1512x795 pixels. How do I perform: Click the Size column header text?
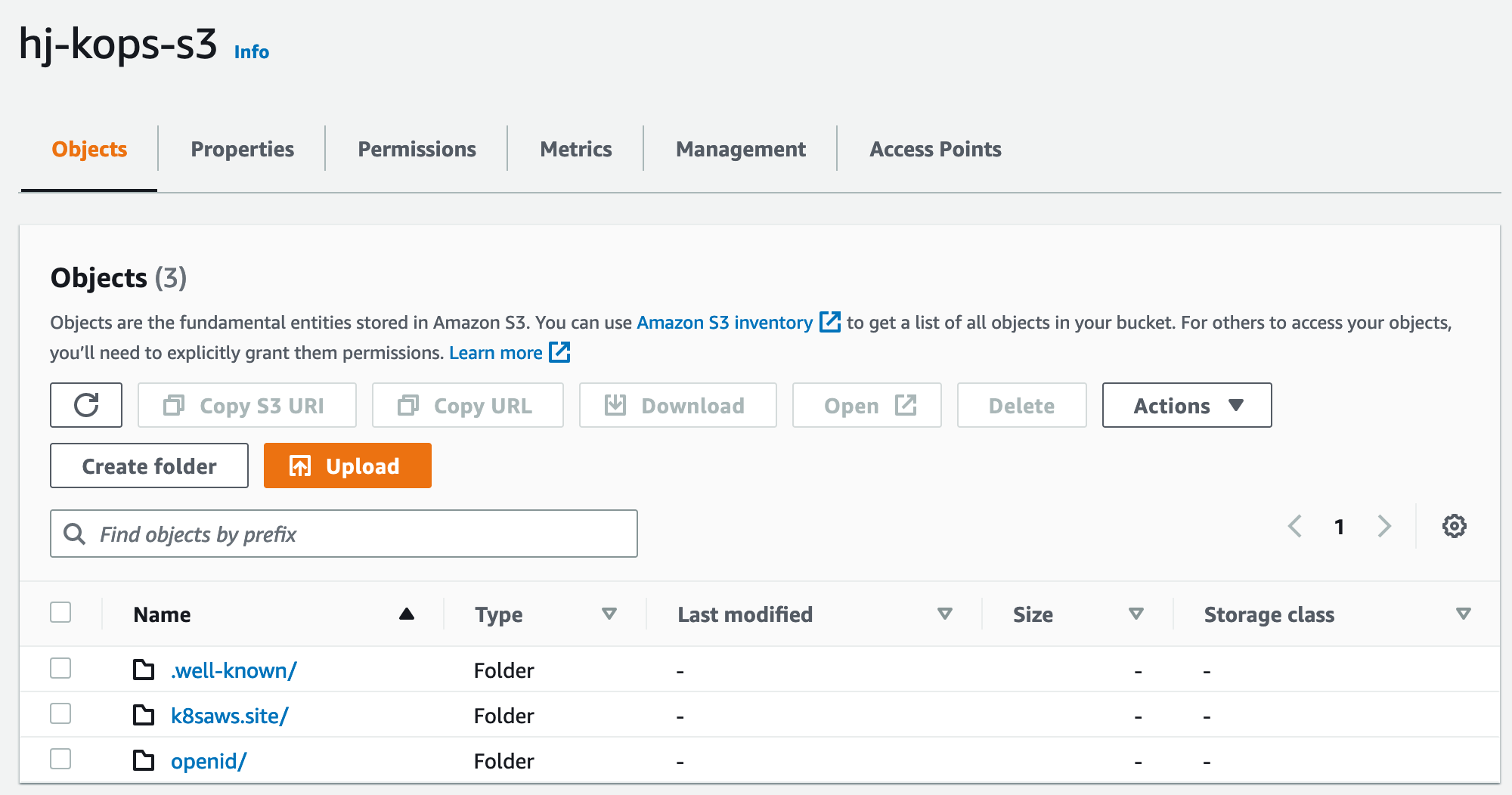coord(1033,614)
